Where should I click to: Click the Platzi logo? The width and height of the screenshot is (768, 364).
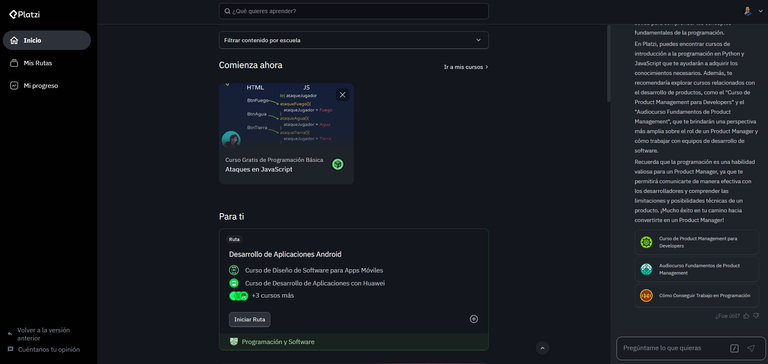[24, 15]
